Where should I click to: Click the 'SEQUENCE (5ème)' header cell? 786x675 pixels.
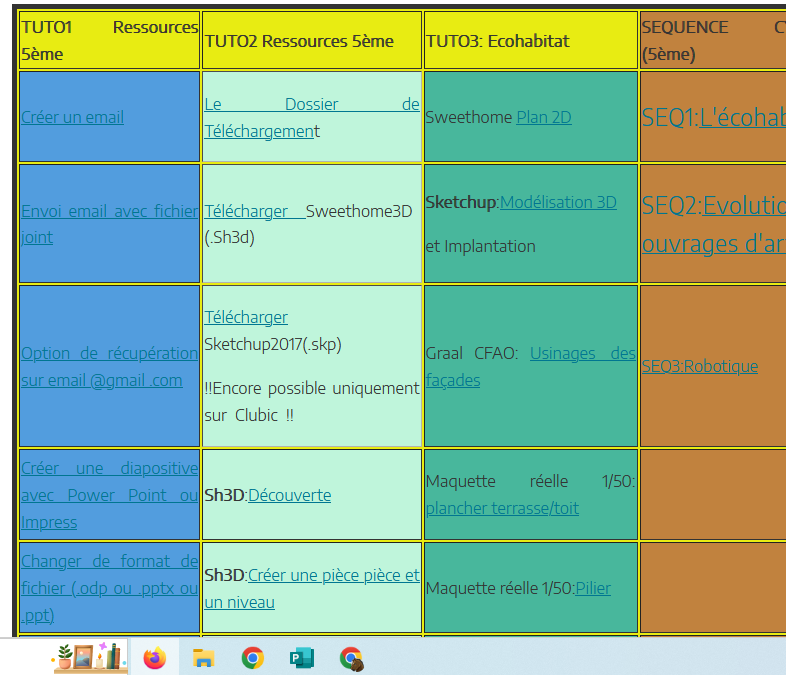[x=713, y=40]
